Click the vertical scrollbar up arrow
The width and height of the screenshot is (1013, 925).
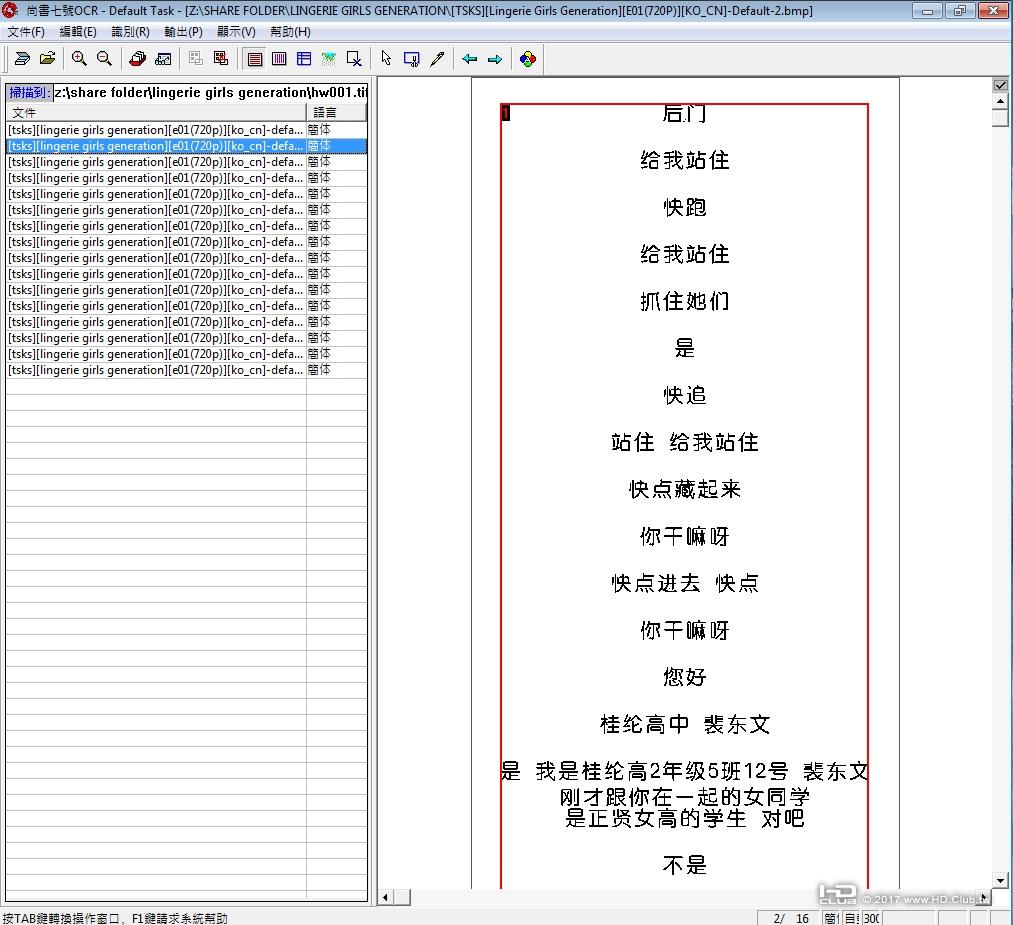click(1001, 101)
